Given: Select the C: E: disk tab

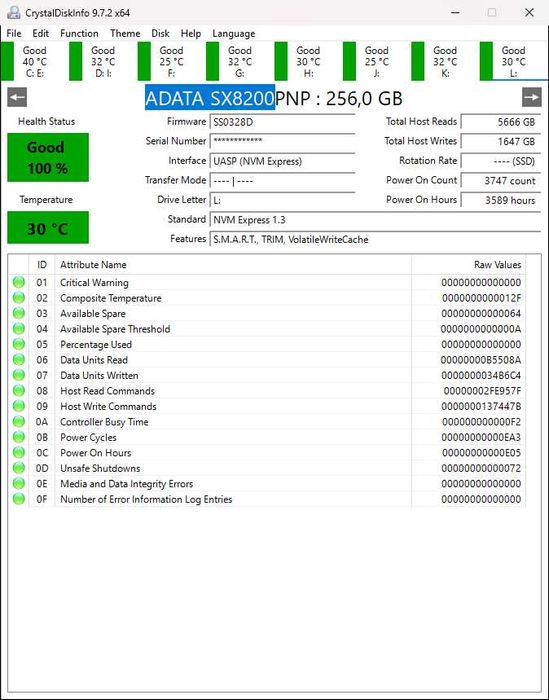Looking at the screenshot, I should 34,61.
